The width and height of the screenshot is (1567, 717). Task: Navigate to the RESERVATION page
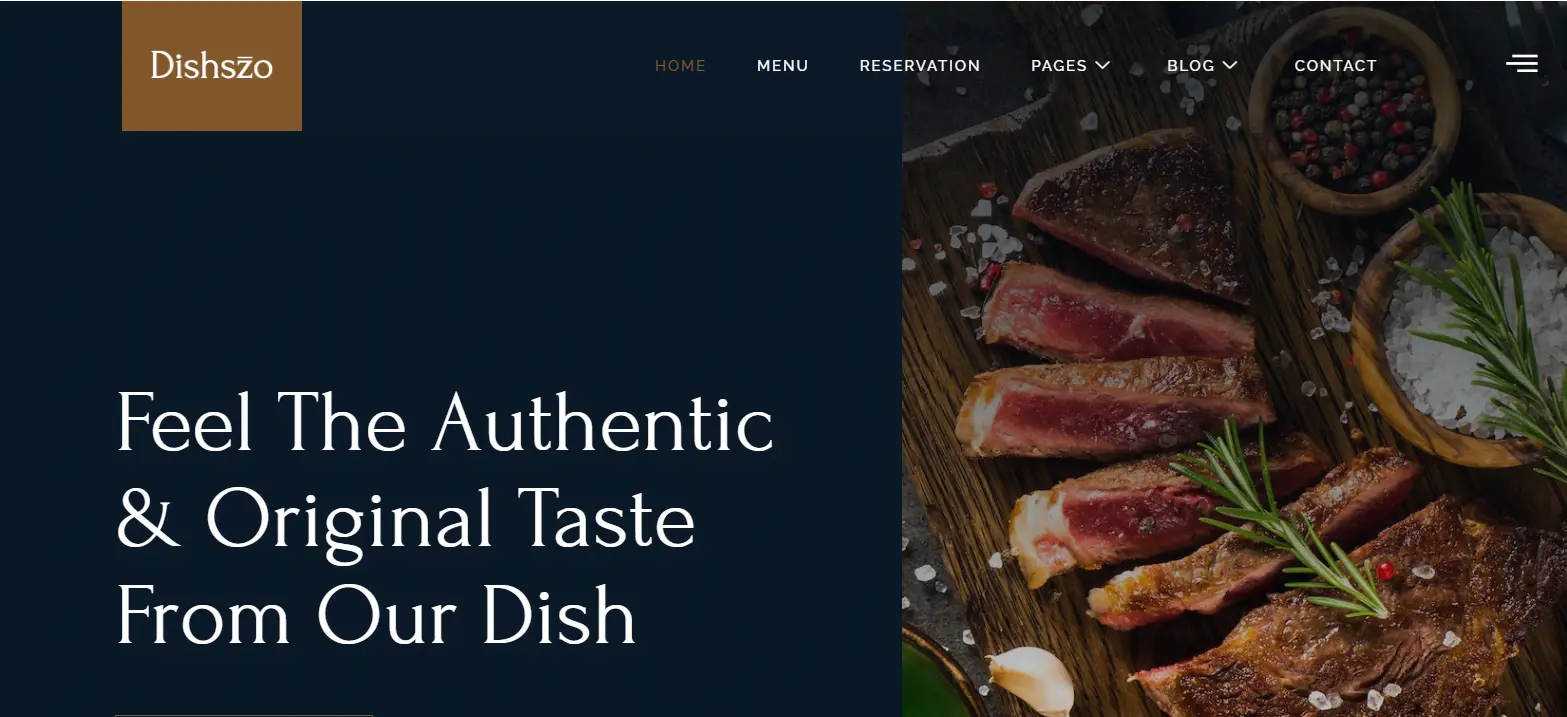coord(920,65)
